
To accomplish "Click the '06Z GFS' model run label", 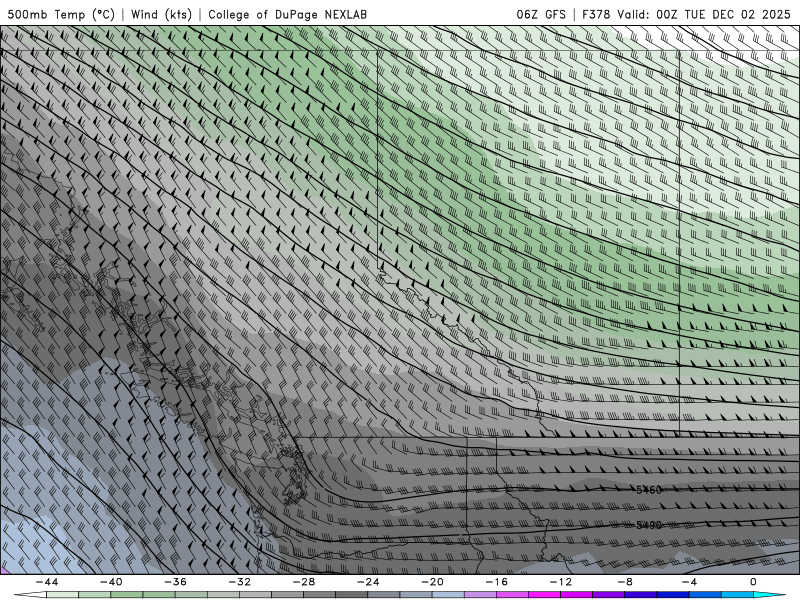I will (x=541, y=15).
